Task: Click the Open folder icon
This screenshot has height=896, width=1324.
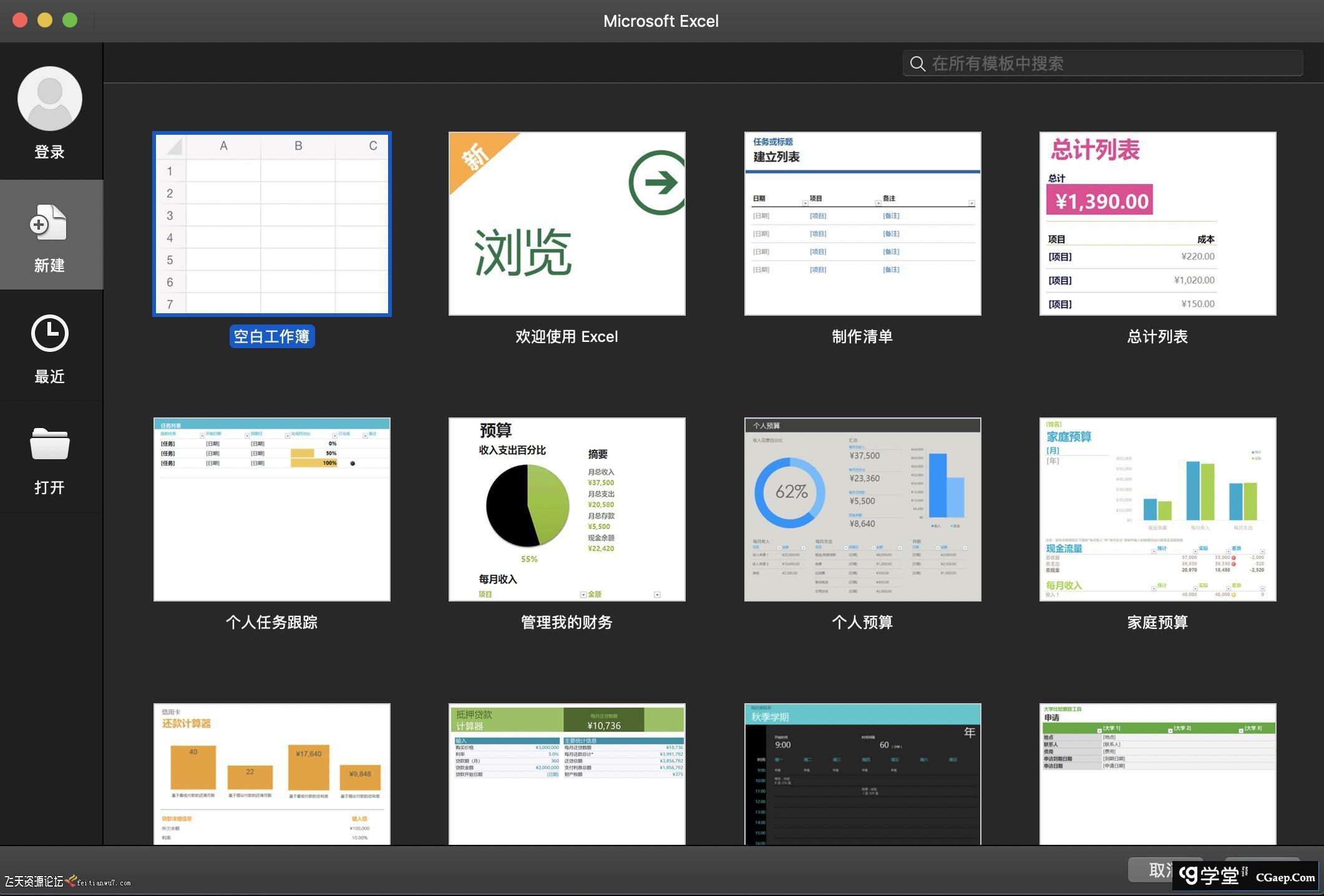Action: [x=49, y=444]
